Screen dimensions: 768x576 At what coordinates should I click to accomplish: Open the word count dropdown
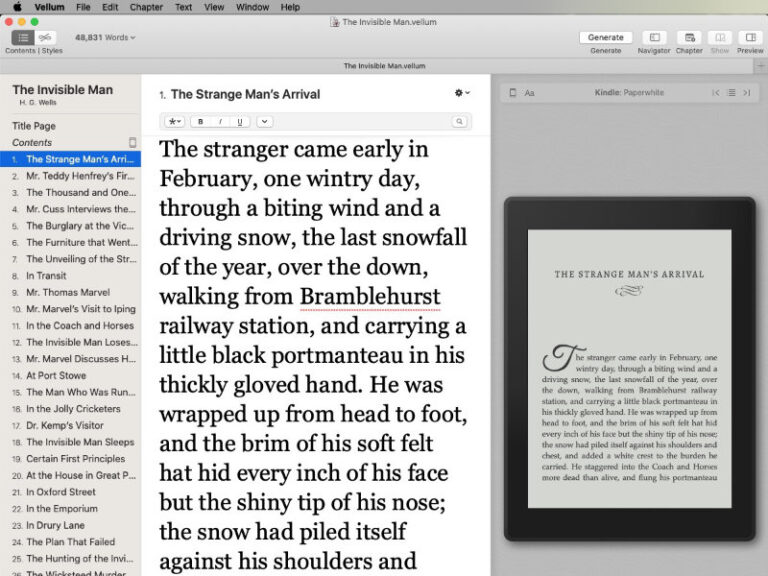tap(105, 37)
